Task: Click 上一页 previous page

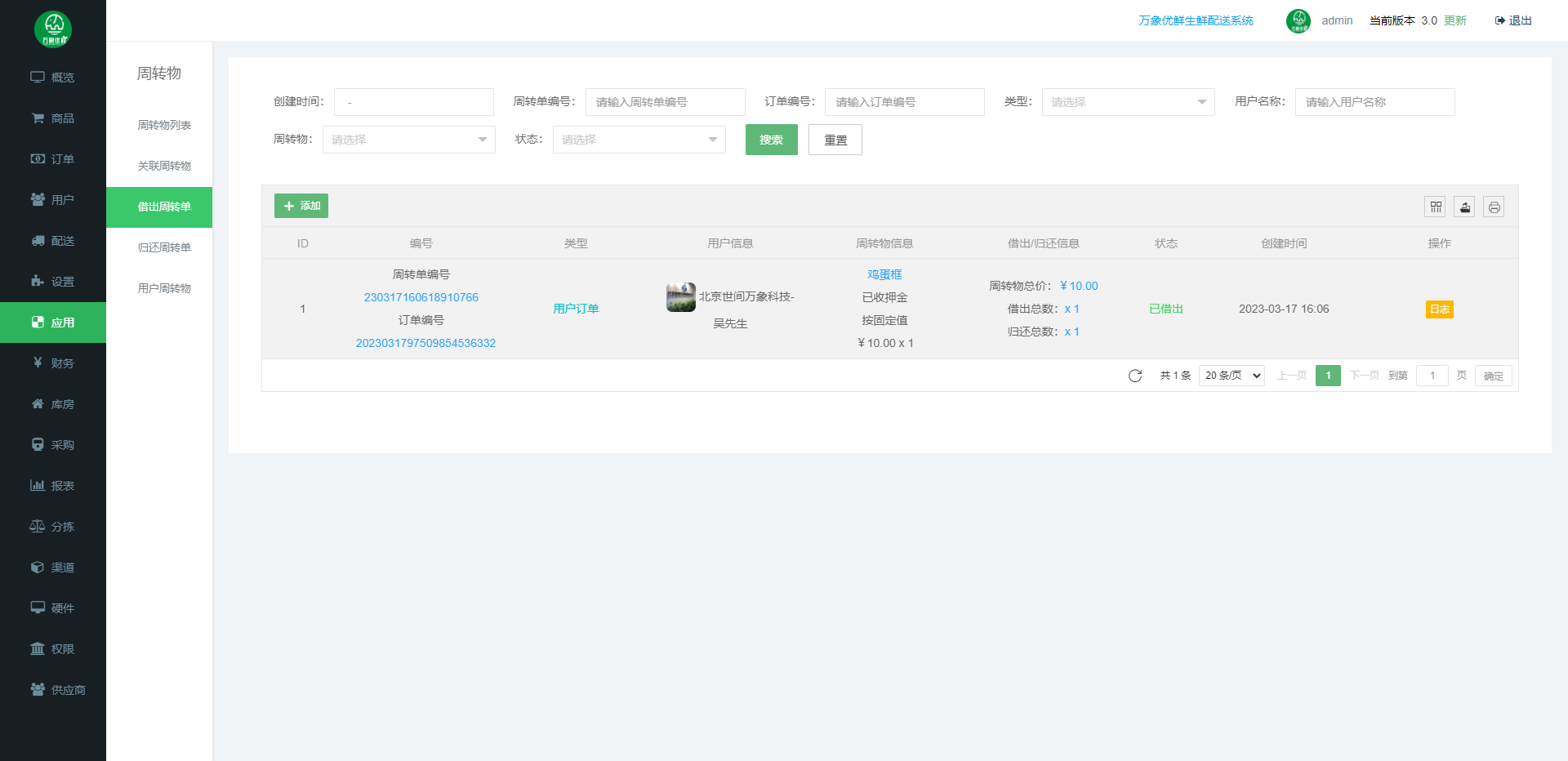Action: click(x=1292, y=376)
